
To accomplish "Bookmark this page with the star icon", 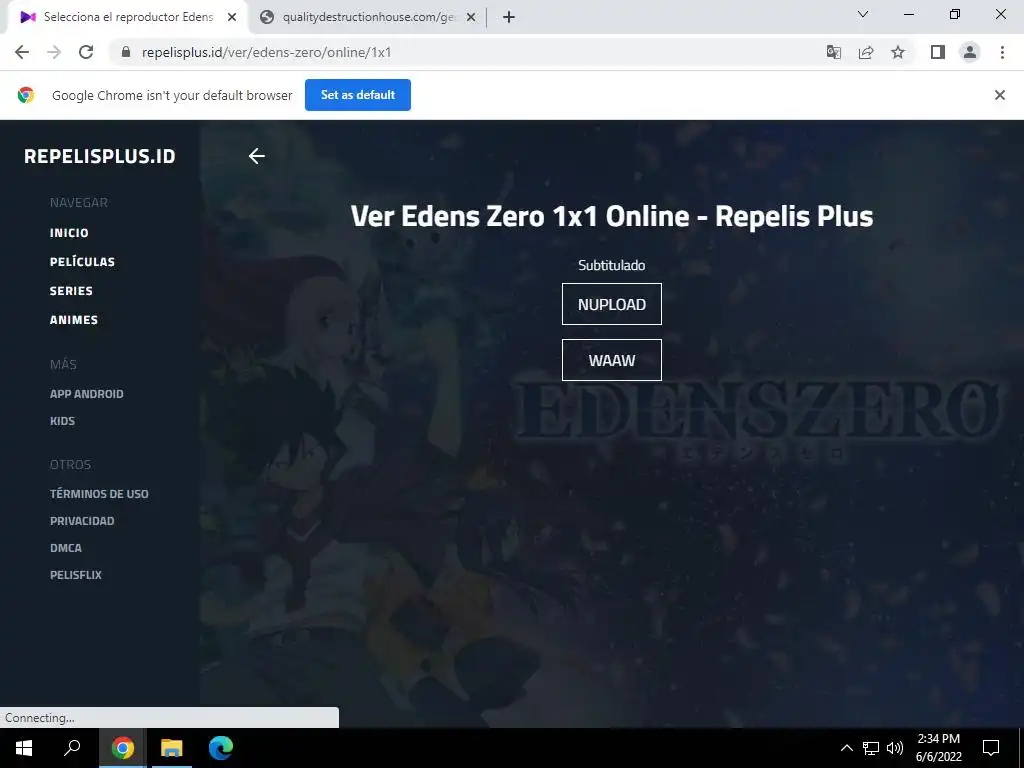I will [898, 52].
